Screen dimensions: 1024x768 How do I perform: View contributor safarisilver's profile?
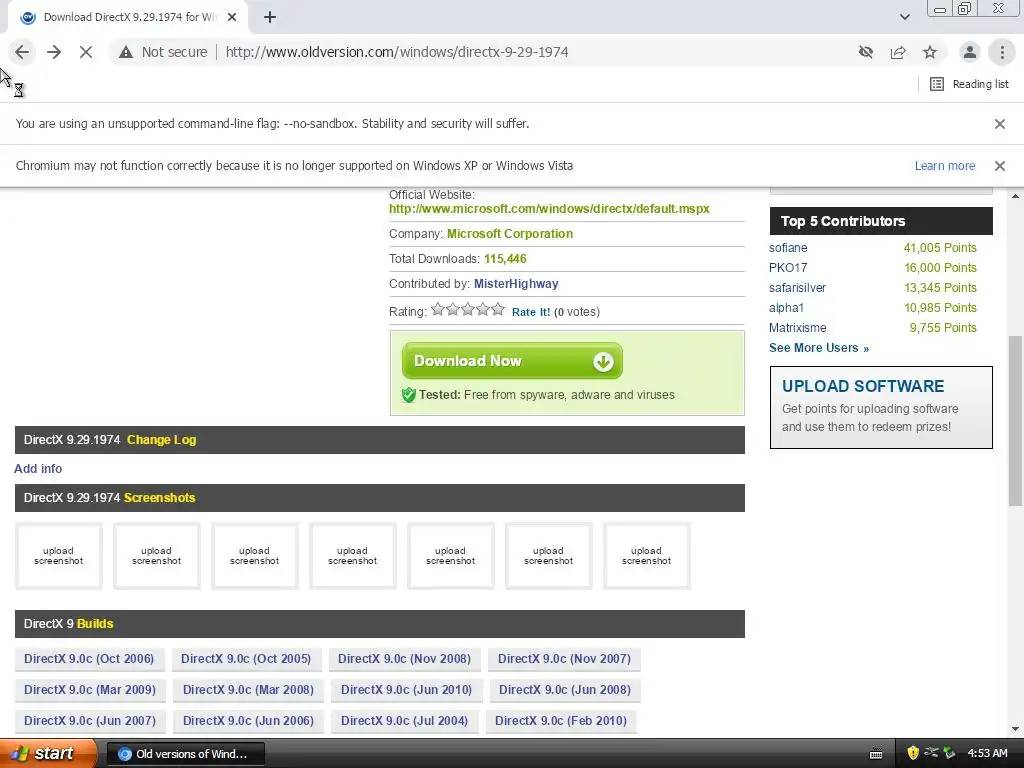pos(797,288)
